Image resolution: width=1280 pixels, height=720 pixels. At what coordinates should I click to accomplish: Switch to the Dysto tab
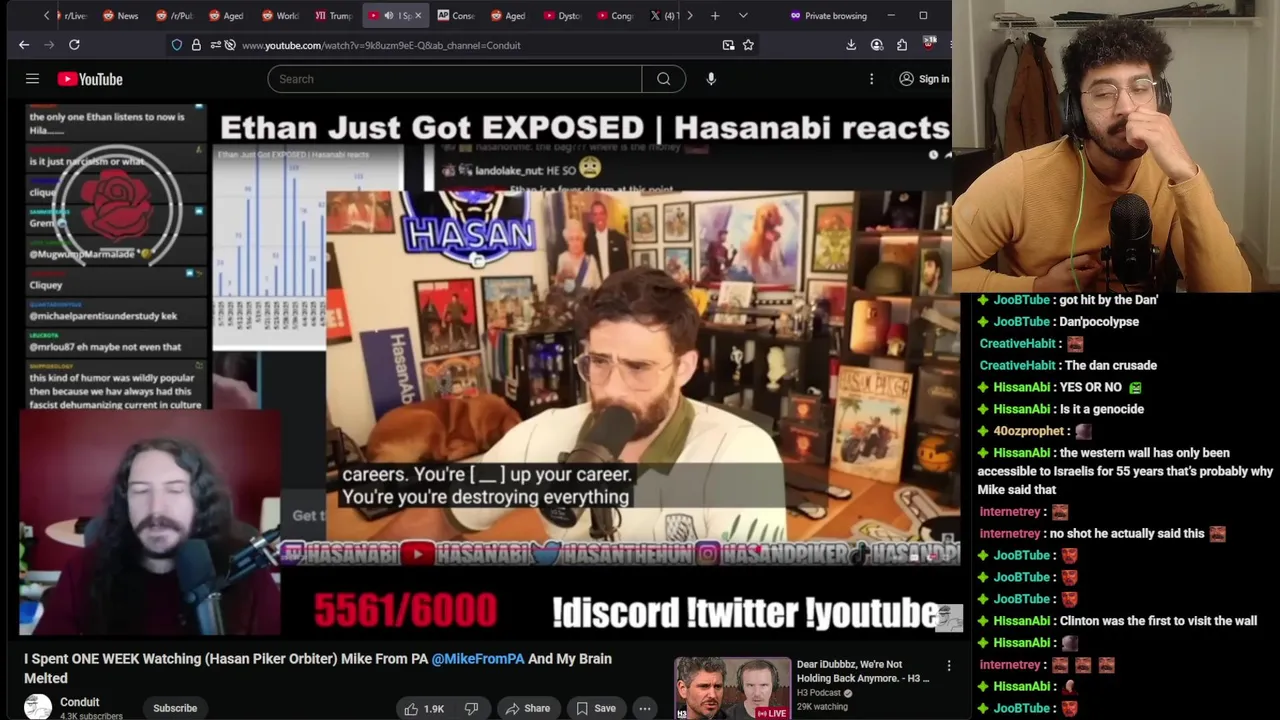point(561,16)
